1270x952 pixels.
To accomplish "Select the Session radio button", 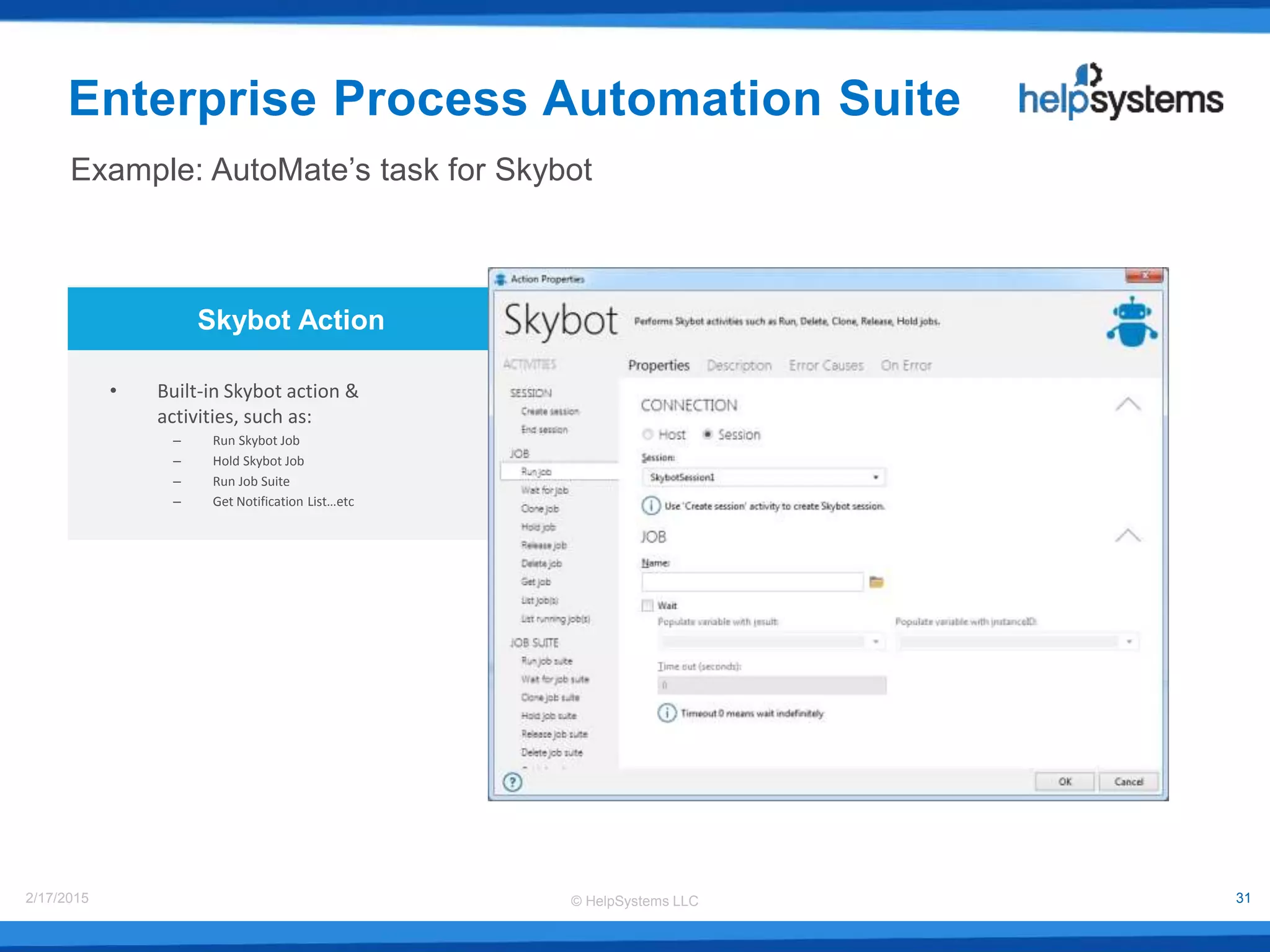I will 707,434.
